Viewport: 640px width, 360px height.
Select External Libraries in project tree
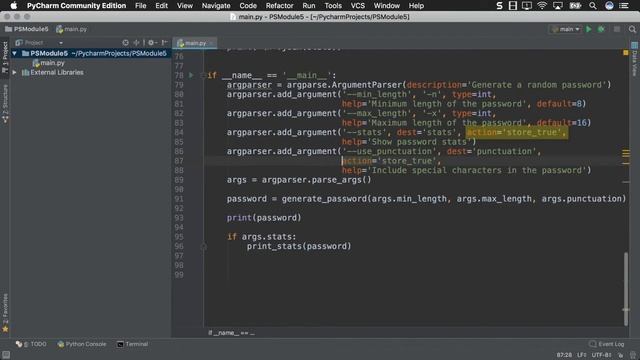[x=53, y=72]
